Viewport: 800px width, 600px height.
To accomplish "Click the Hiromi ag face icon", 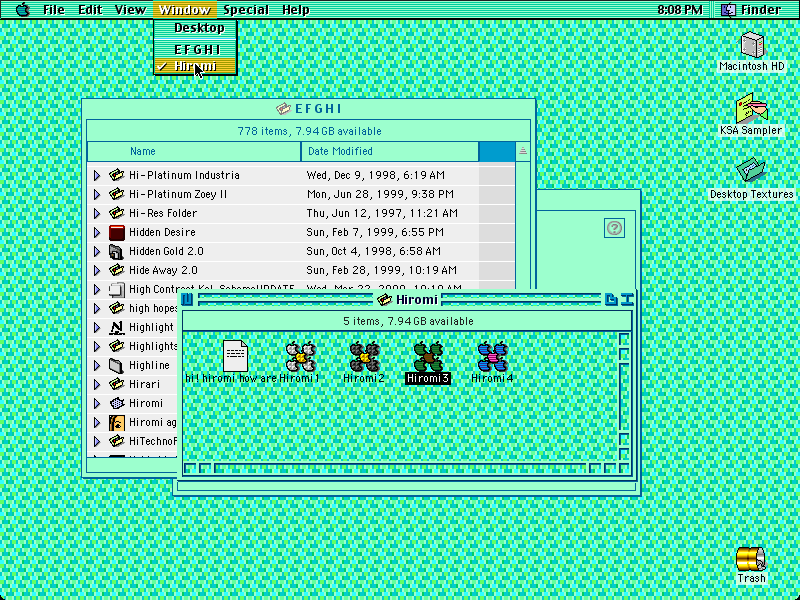I will coord(117,422).
